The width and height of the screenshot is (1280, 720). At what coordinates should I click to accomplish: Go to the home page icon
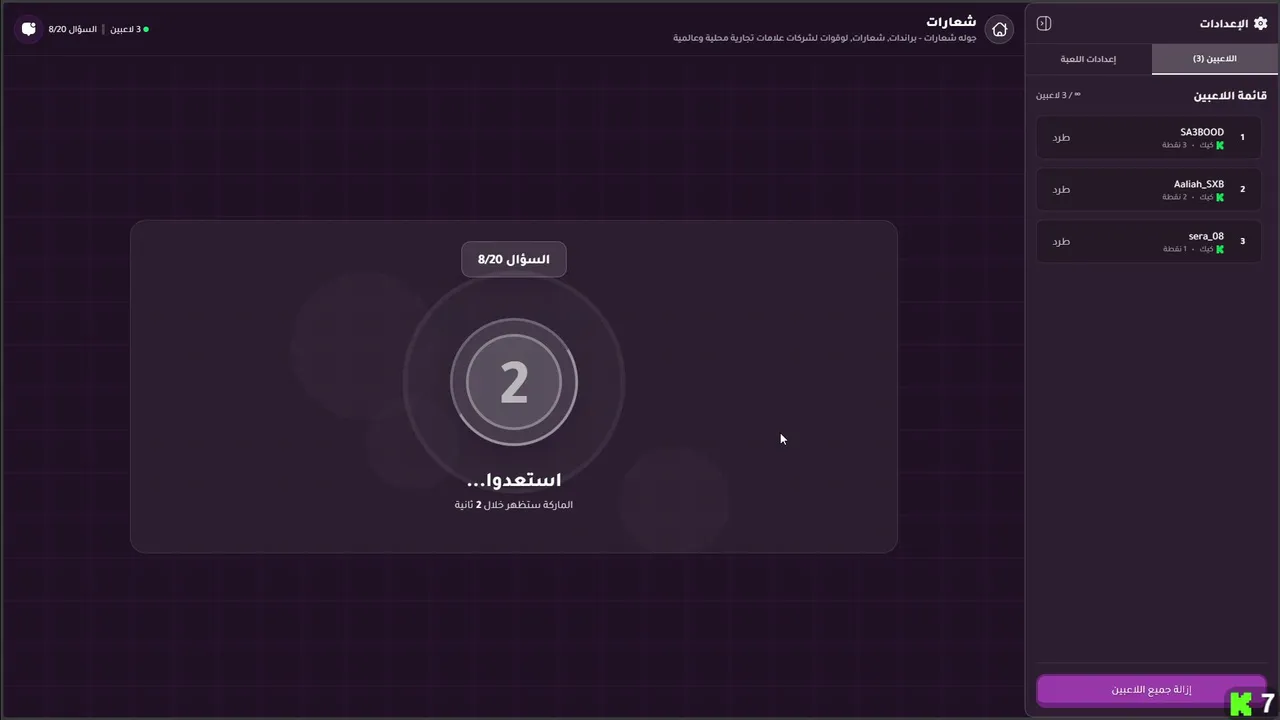(999, 29)
